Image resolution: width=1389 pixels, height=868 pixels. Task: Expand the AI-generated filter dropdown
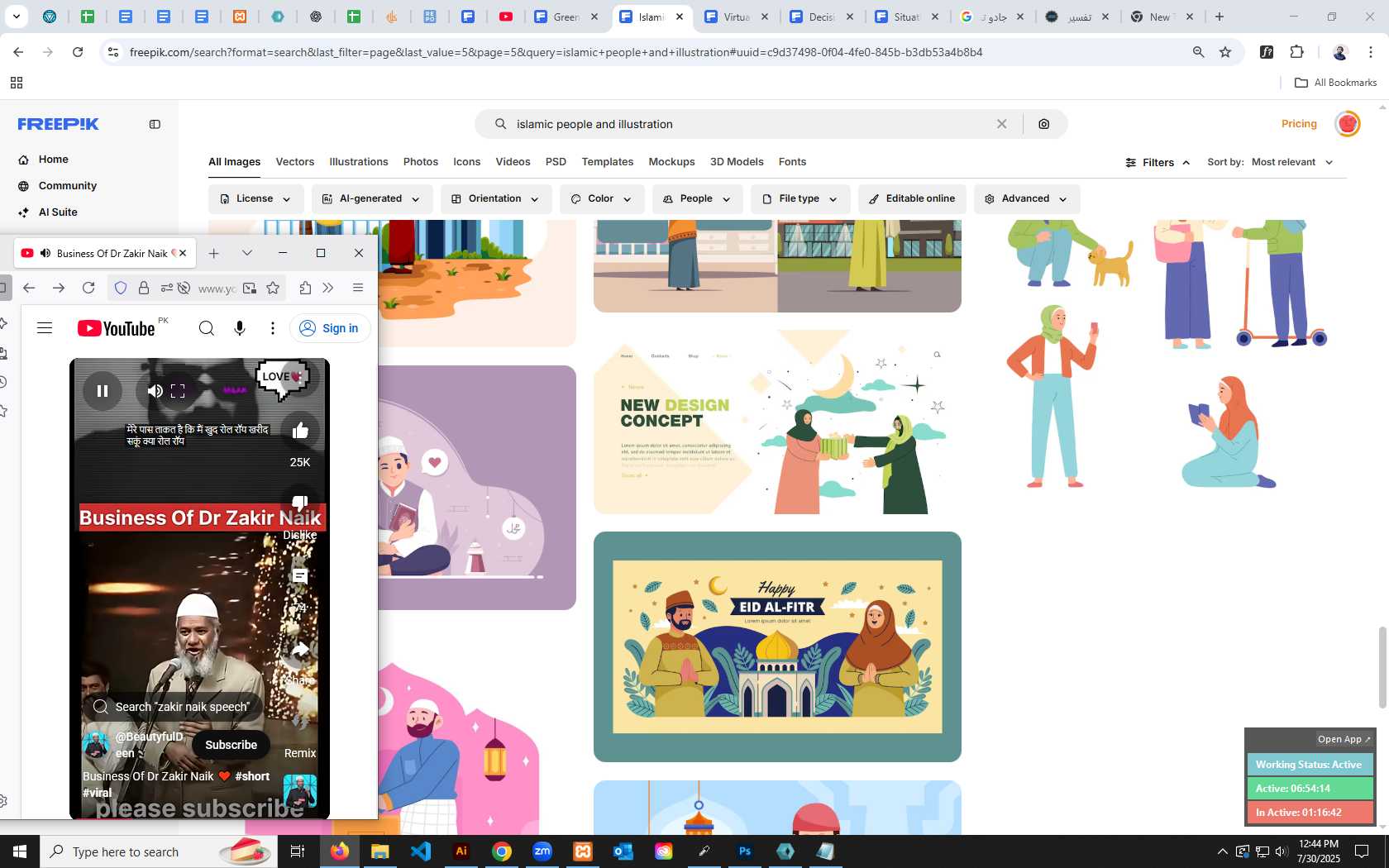coord(371,199)
